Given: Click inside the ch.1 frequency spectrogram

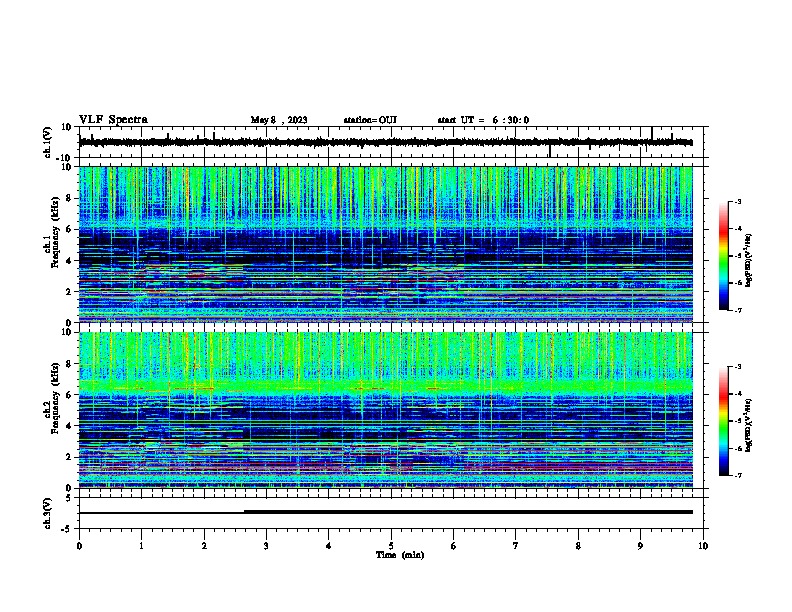Looking at the screenshot, I should coord(385,244).
